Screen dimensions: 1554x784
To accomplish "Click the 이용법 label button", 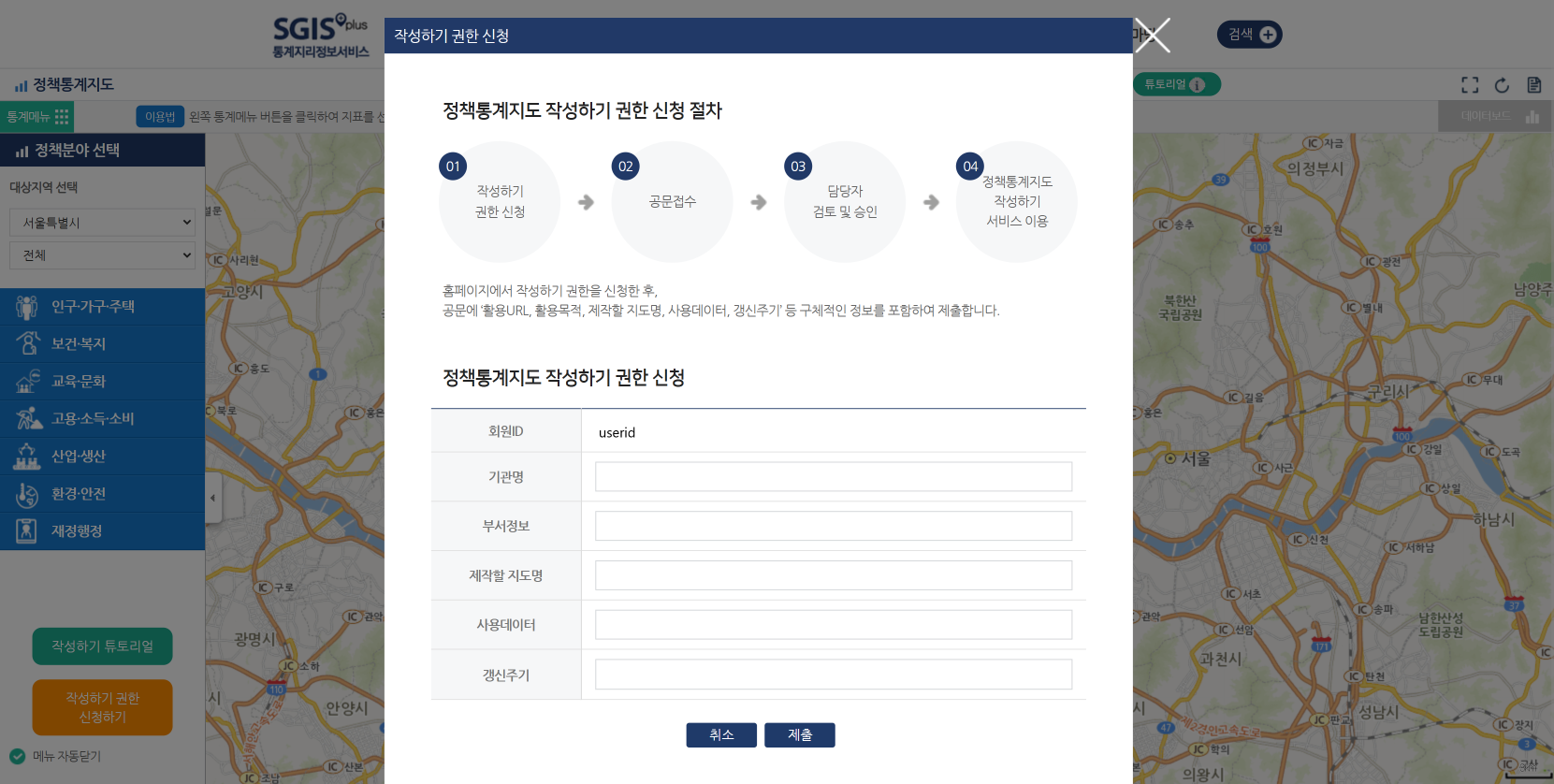I will 160,117.
